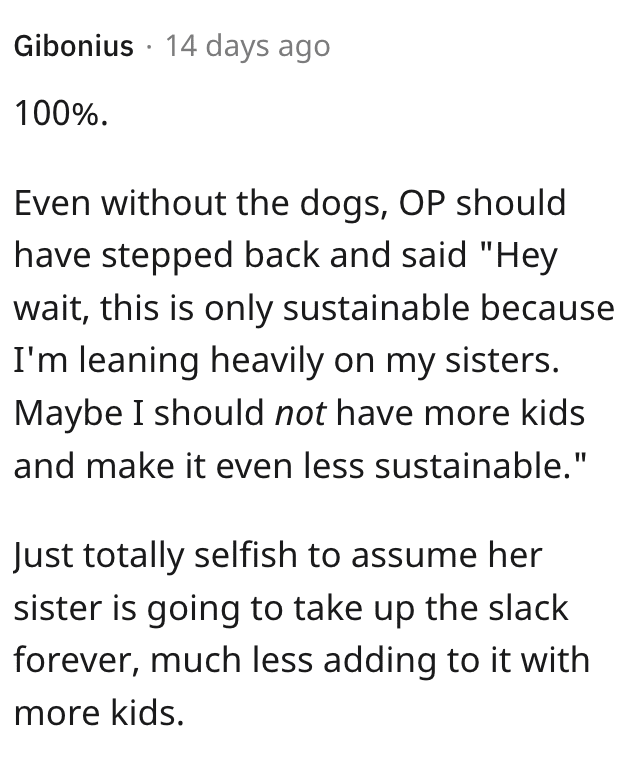
Task: Click the line 'wait, this is only sustainable because'
Action: pos(314,308)
